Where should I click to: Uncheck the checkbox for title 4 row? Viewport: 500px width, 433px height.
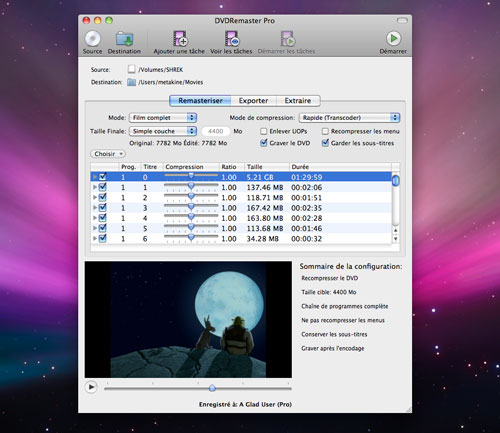103,218
